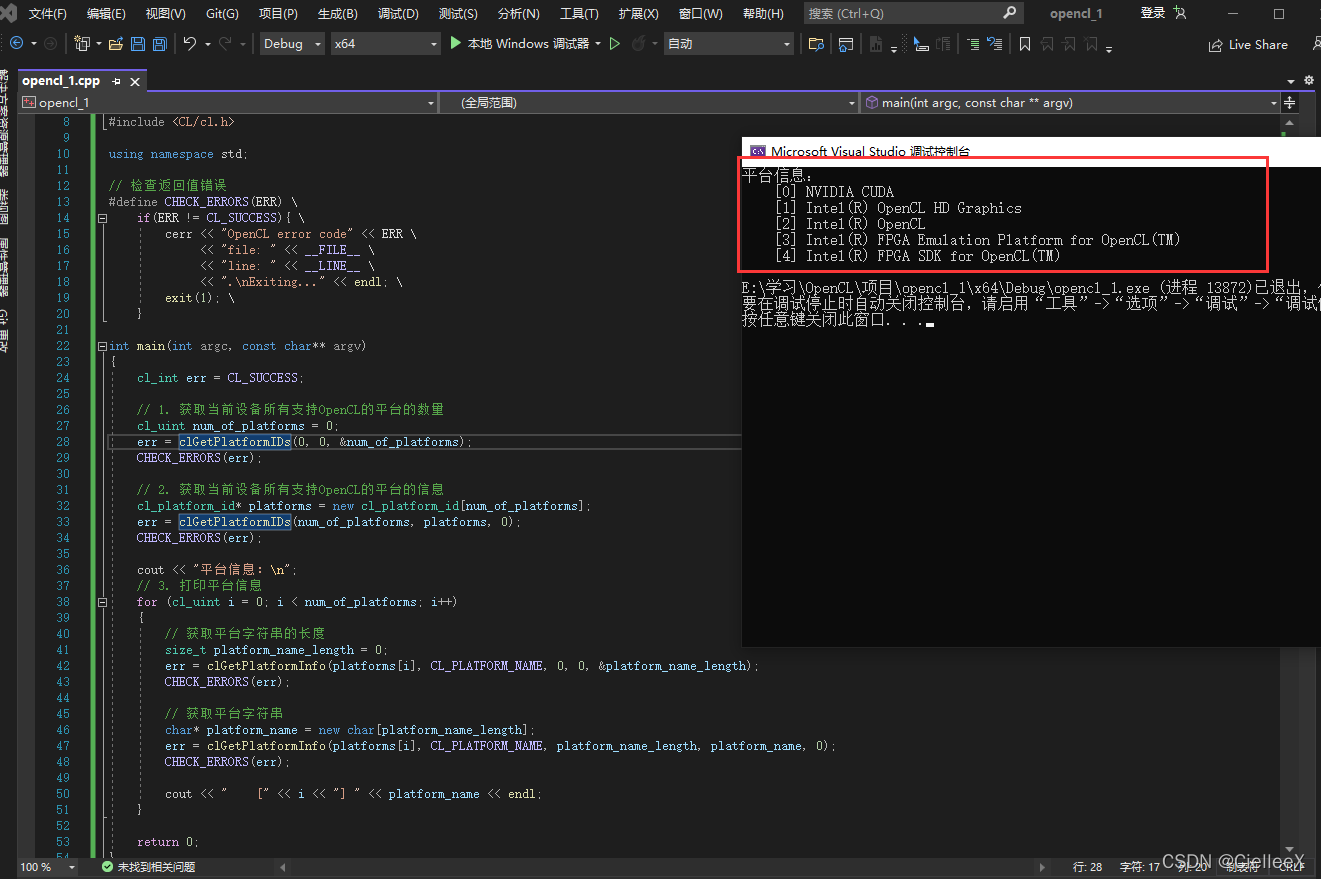Click the 字符: 17 character indicator

[x=1140, y=867]
